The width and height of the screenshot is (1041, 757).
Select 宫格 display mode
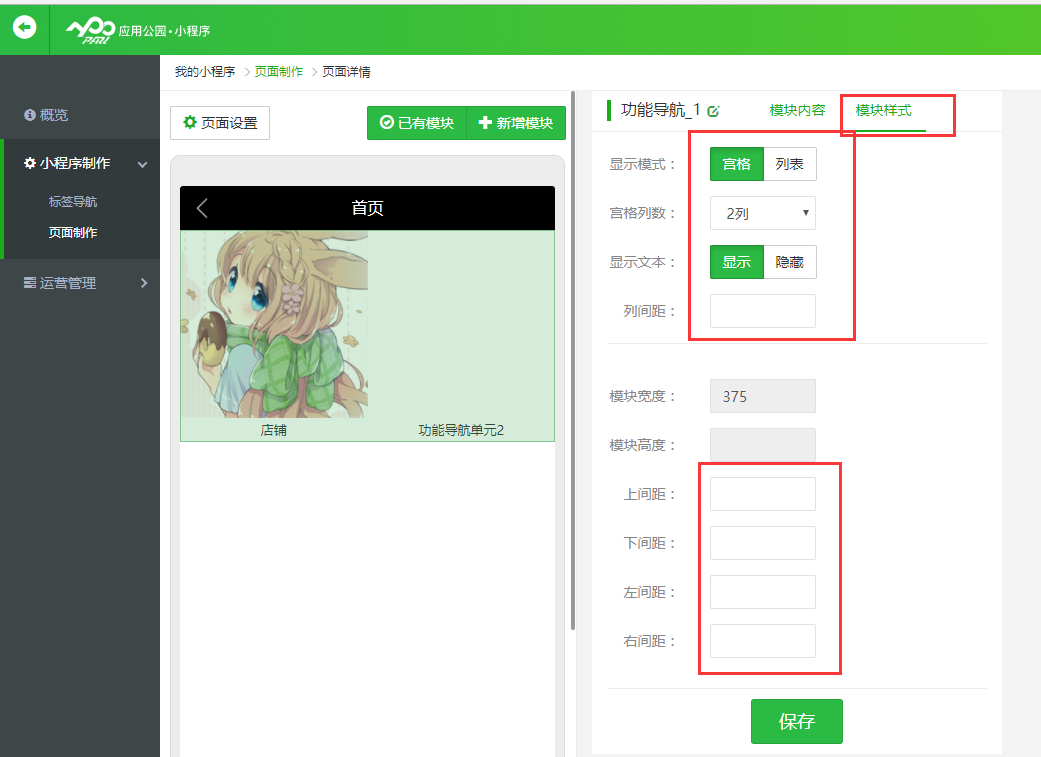[x=737, y=164]
